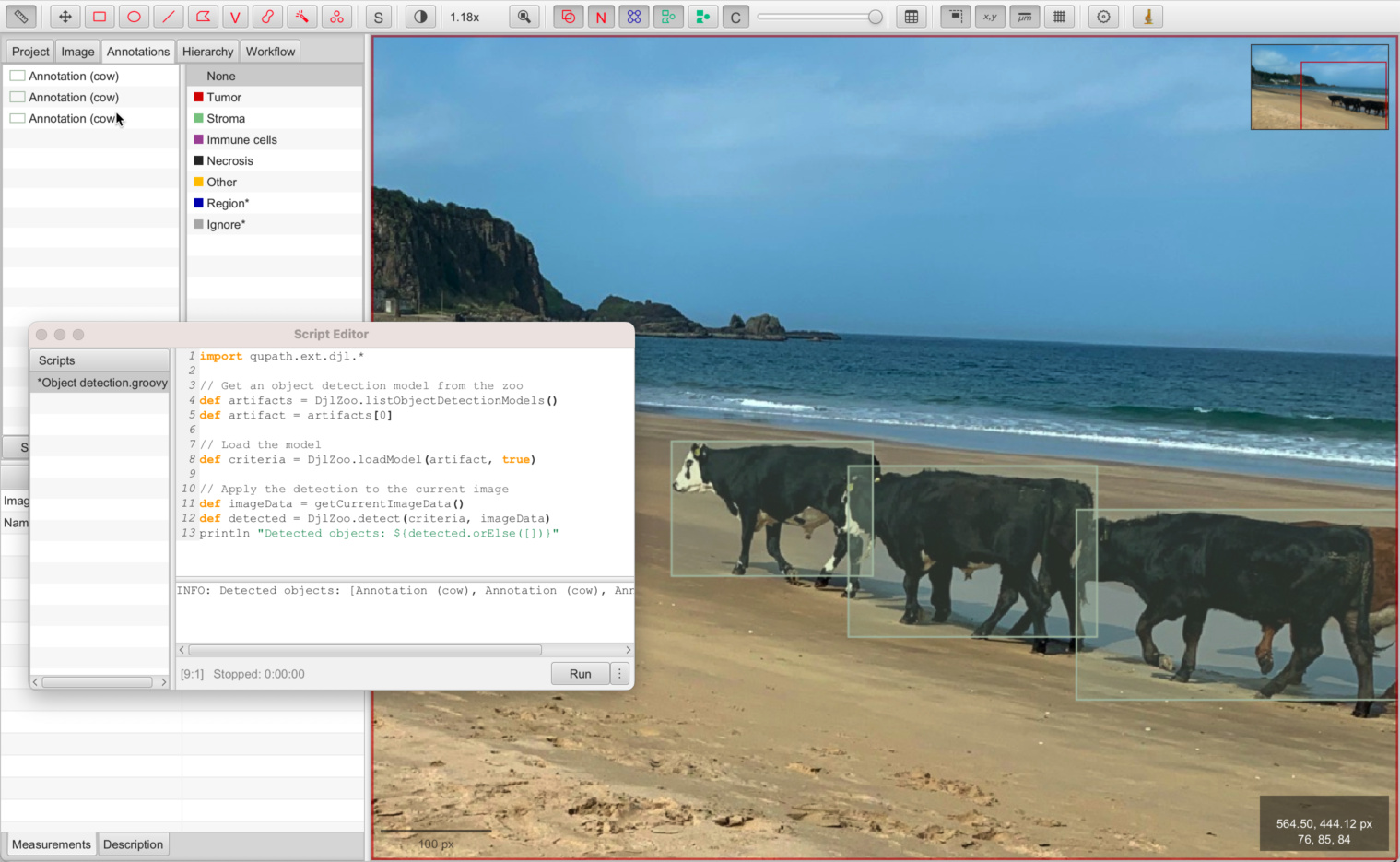Click the import qupath.ext.djl code line
This screenshot has width=1400, height=862.
coord(282,356)
